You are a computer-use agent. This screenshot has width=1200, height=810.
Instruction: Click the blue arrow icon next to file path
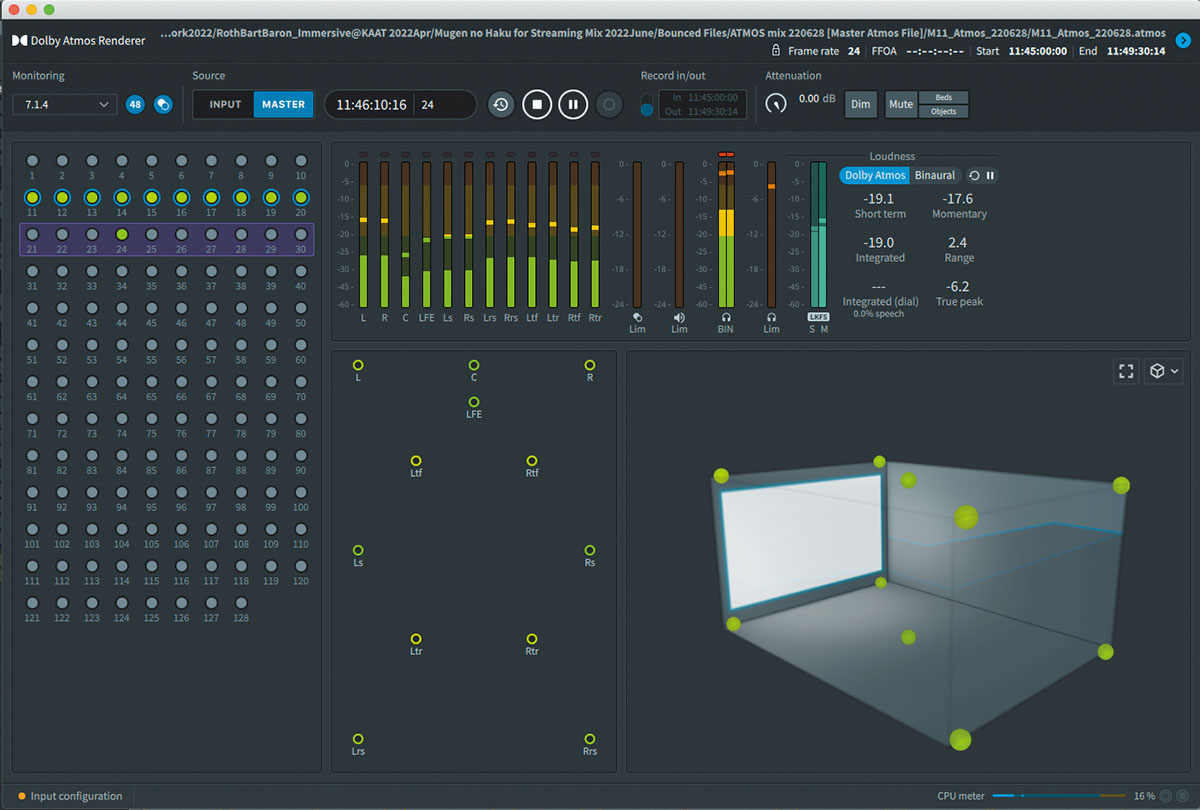click(x=1183, y=41)
